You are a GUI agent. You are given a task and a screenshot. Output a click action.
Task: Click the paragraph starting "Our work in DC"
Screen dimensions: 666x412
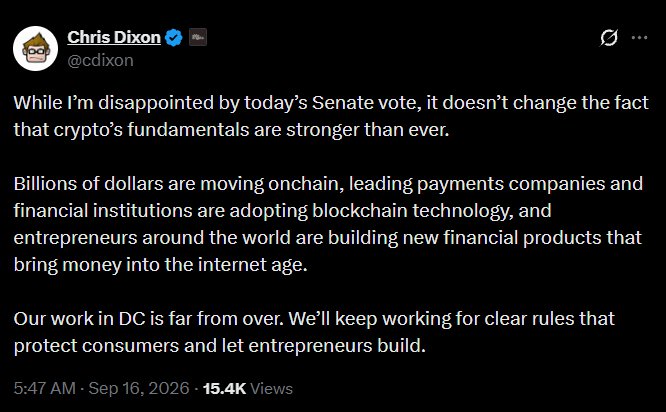click(314, 332)
